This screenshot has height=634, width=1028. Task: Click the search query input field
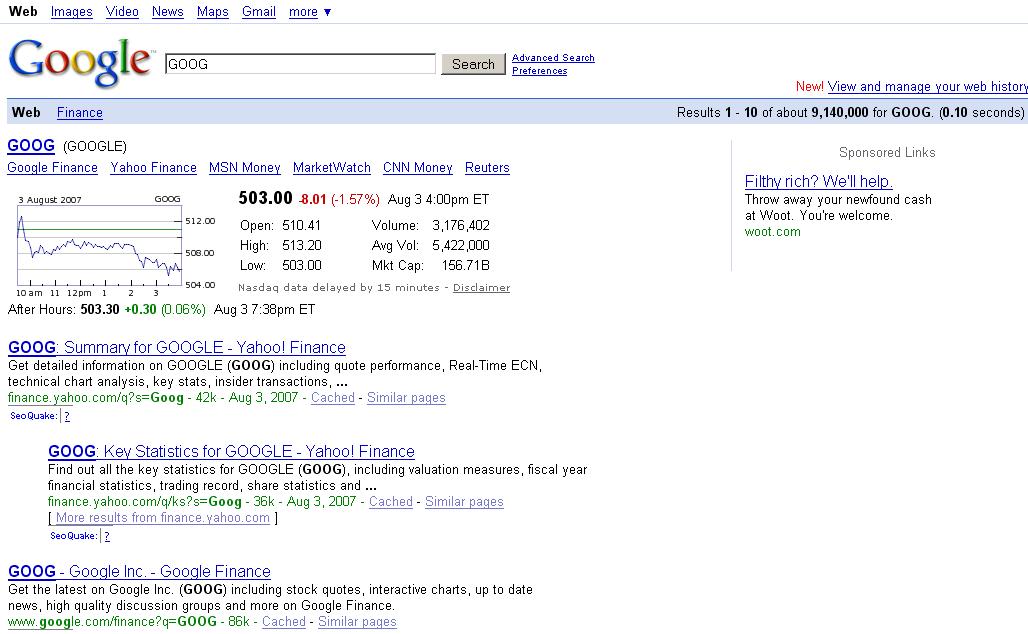coord(300,64)
